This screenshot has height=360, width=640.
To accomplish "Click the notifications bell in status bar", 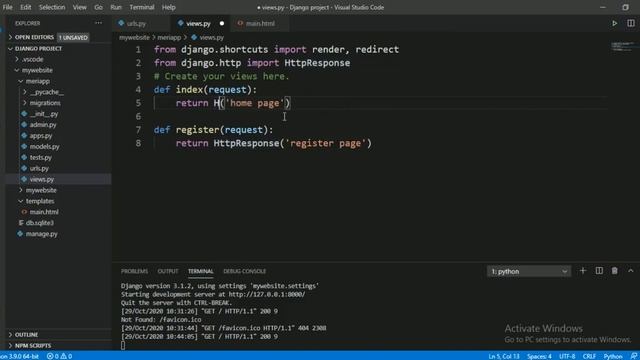I will tap(633, 356).
